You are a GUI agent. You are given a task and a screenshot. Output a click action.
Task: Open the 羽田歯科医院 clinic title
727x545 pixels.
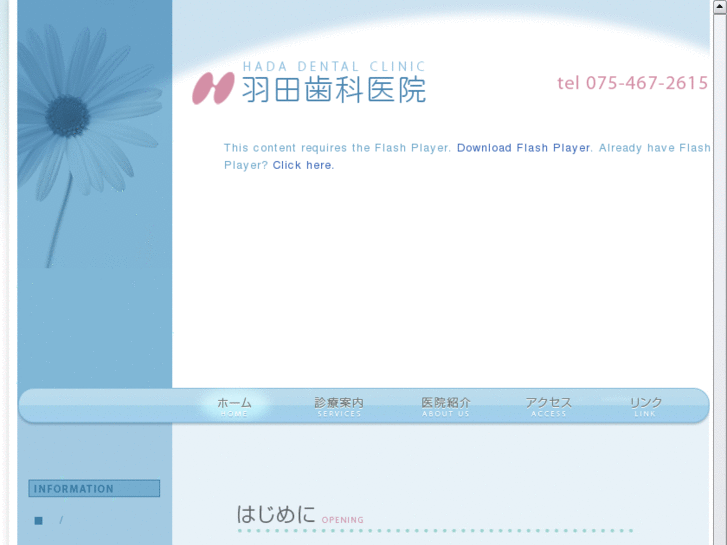(334, 90)
